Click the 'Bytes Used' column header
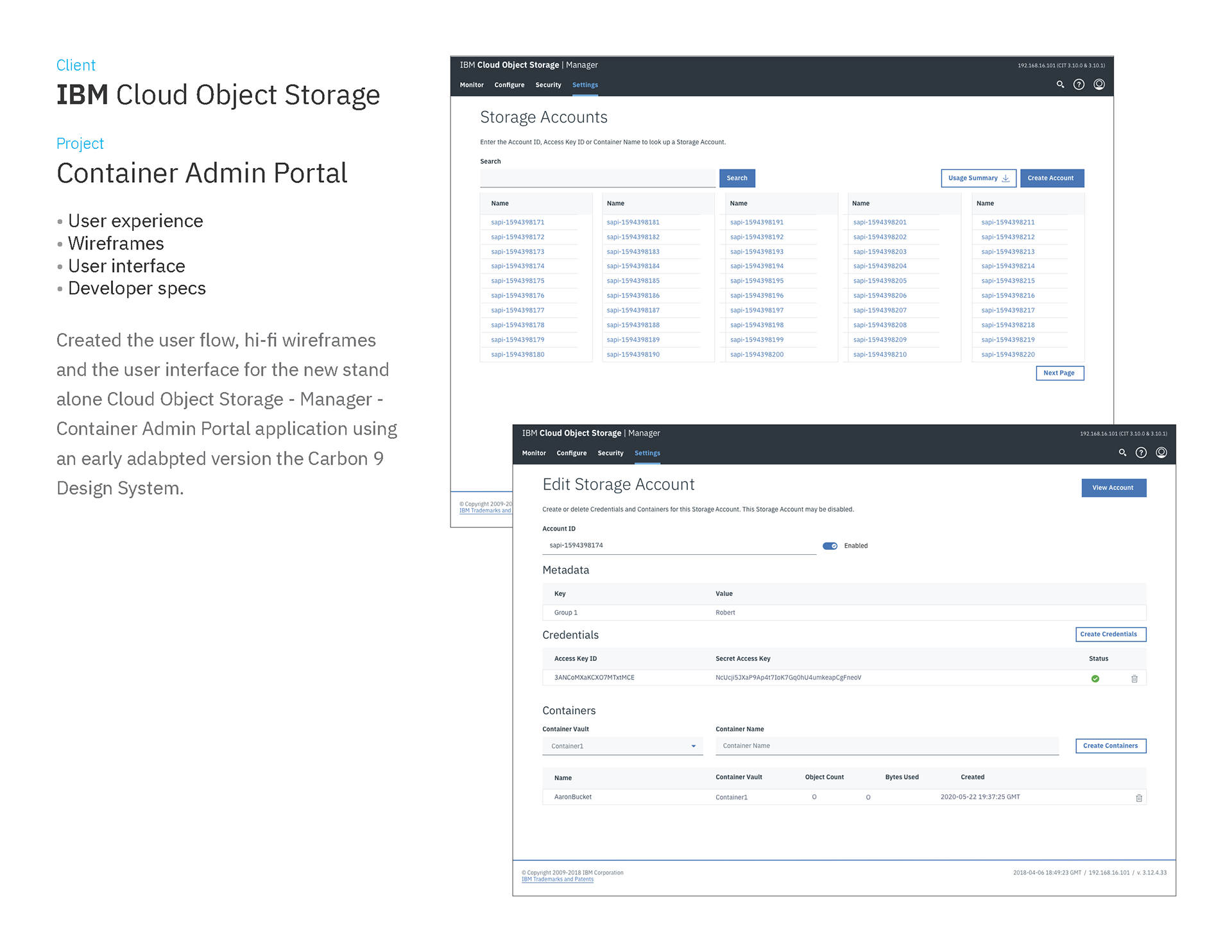 902,778
